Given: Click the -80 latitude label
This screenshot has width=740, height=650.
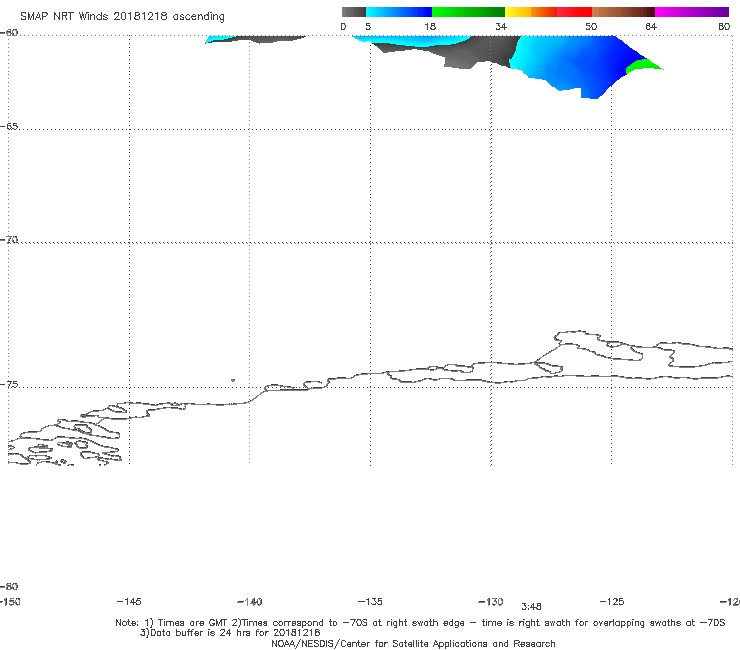Looking at the screenshot, I should point(9,587).
